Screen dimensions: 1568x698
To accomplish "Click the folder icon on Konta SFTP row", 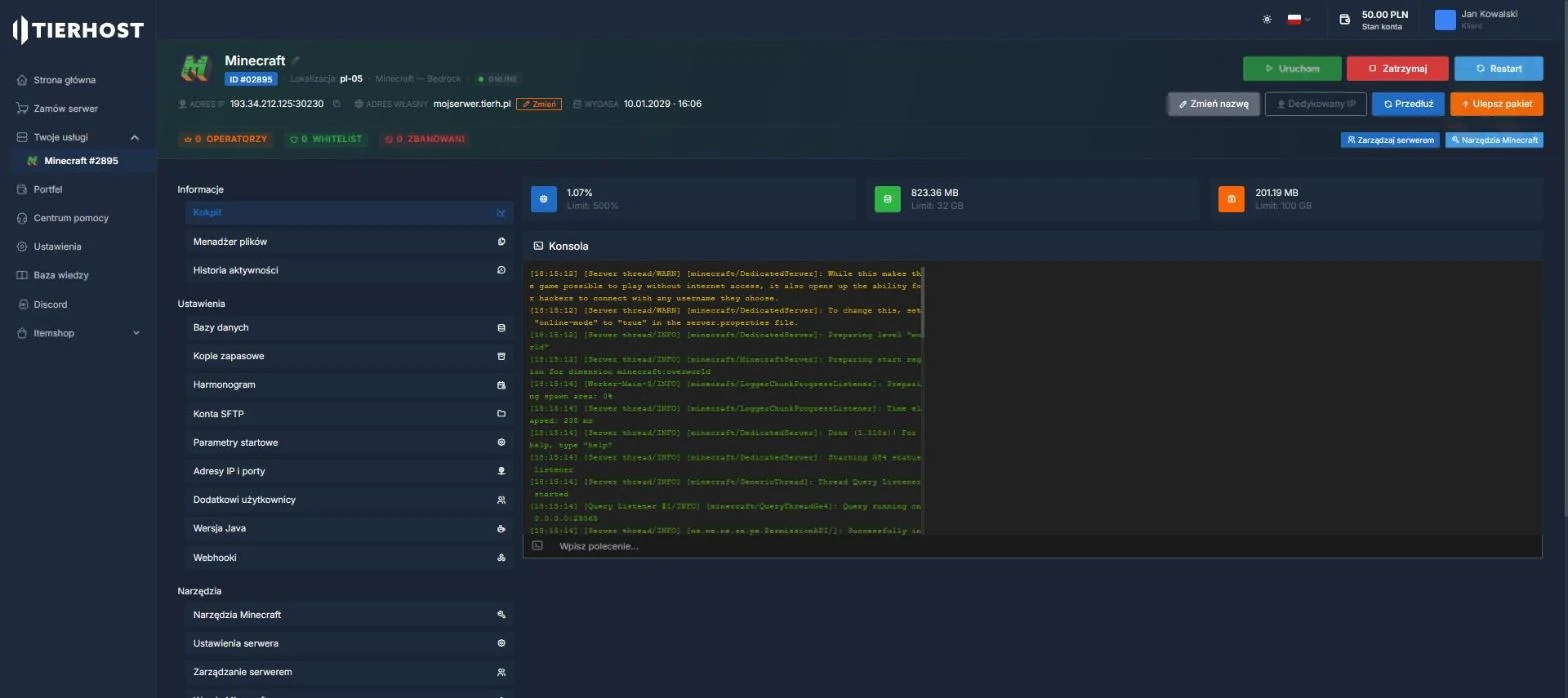I will point(501,414).
